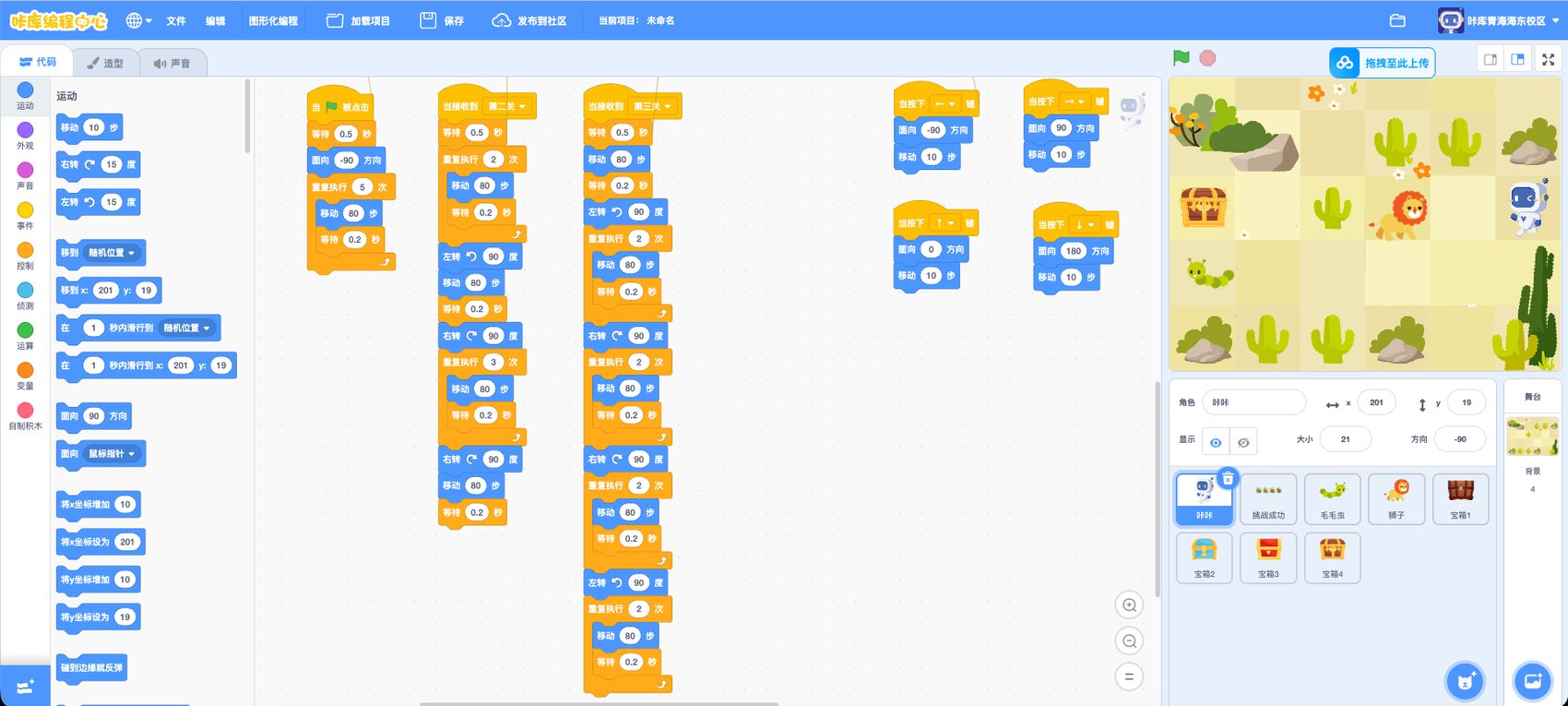Click 发布到社区 button
The image size is (1568, 706).
(529, 20)
